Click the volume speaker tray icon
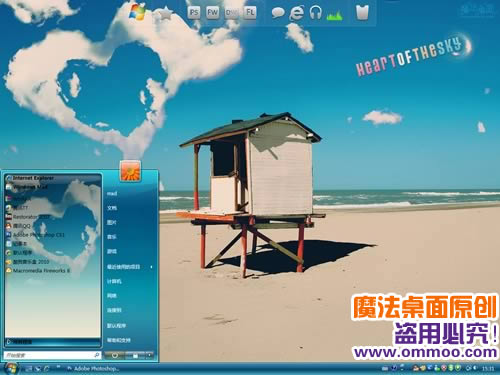This screenshot has height=375, width=500. pyautogui.click(x=474, y=368)
